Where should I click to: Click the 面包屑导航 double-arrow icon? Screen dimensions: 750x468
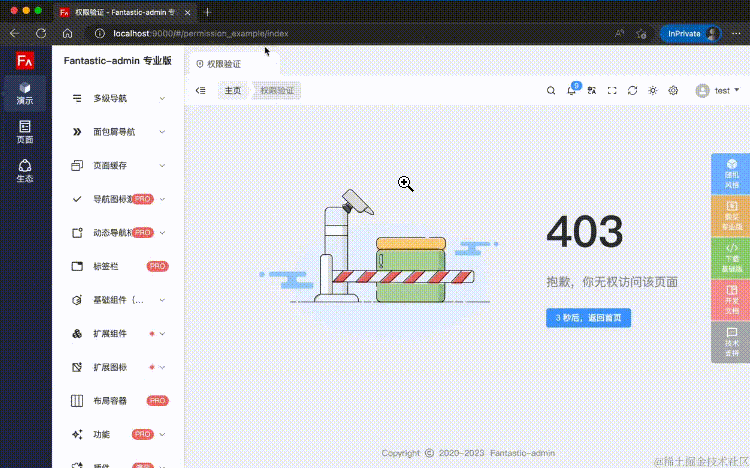click(77, 132)
